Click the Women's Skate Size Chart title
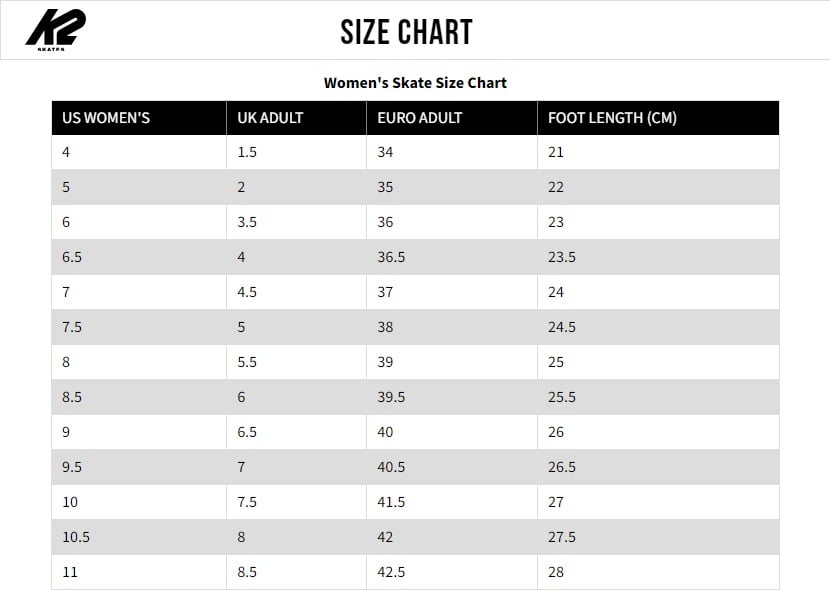The width and height of the screenshot is (830, 605). click(x=415, y=83)
